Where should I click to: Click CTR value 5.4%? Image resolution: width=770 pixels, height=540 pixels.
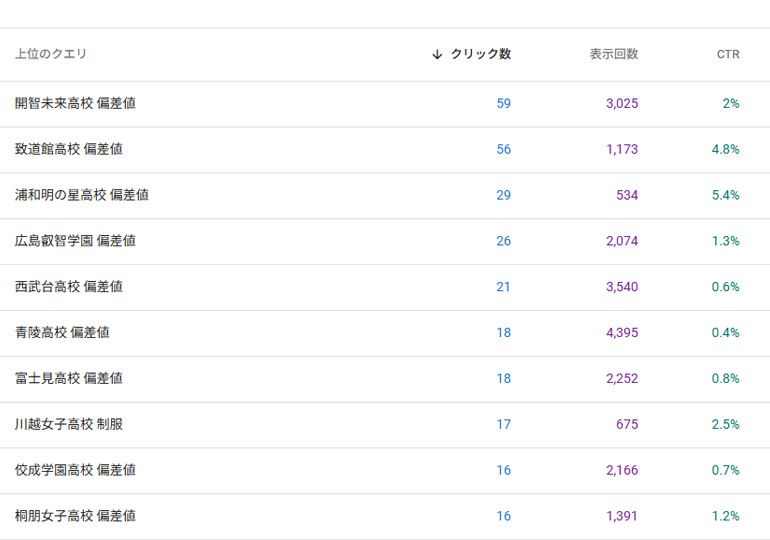[x=725, y=196]
